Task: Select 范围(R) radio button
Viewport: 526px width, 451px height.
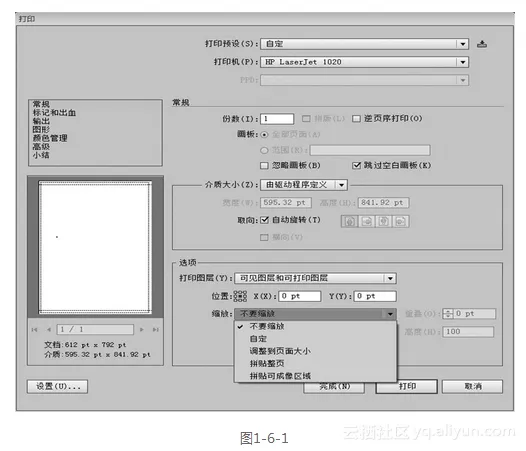Action: 264,150
